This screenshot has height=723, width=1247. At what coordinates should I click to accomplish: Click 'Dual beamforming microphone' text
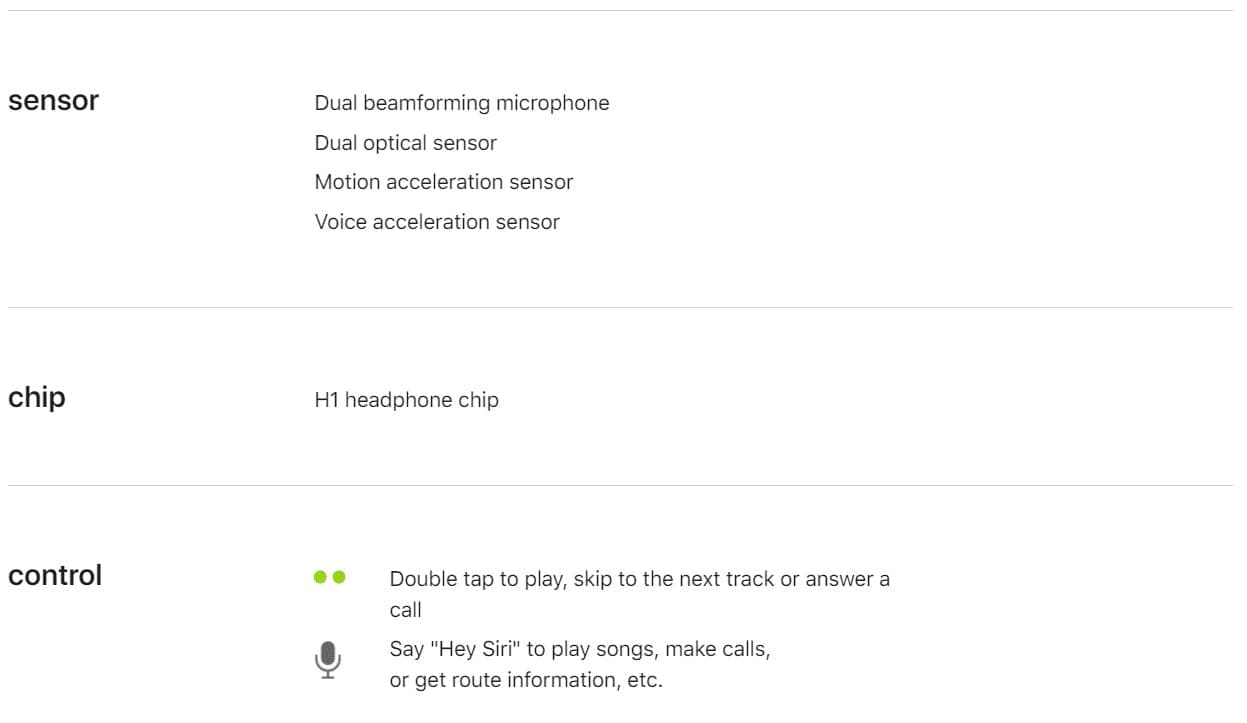[461, 103]
